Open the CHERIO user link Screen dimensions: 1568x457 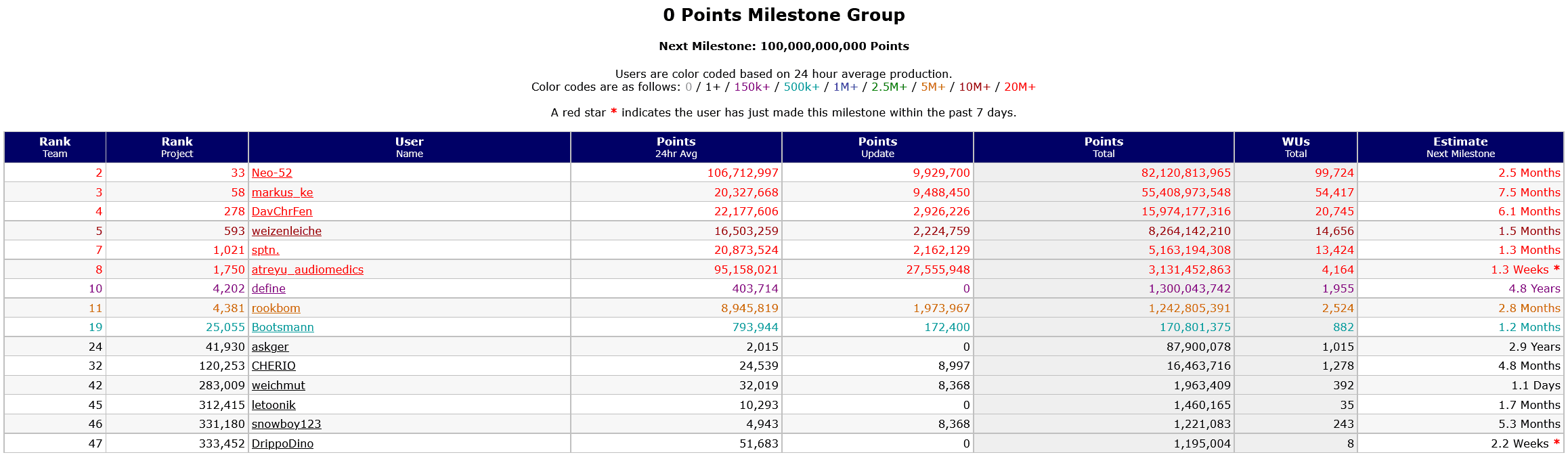[274, 366]
